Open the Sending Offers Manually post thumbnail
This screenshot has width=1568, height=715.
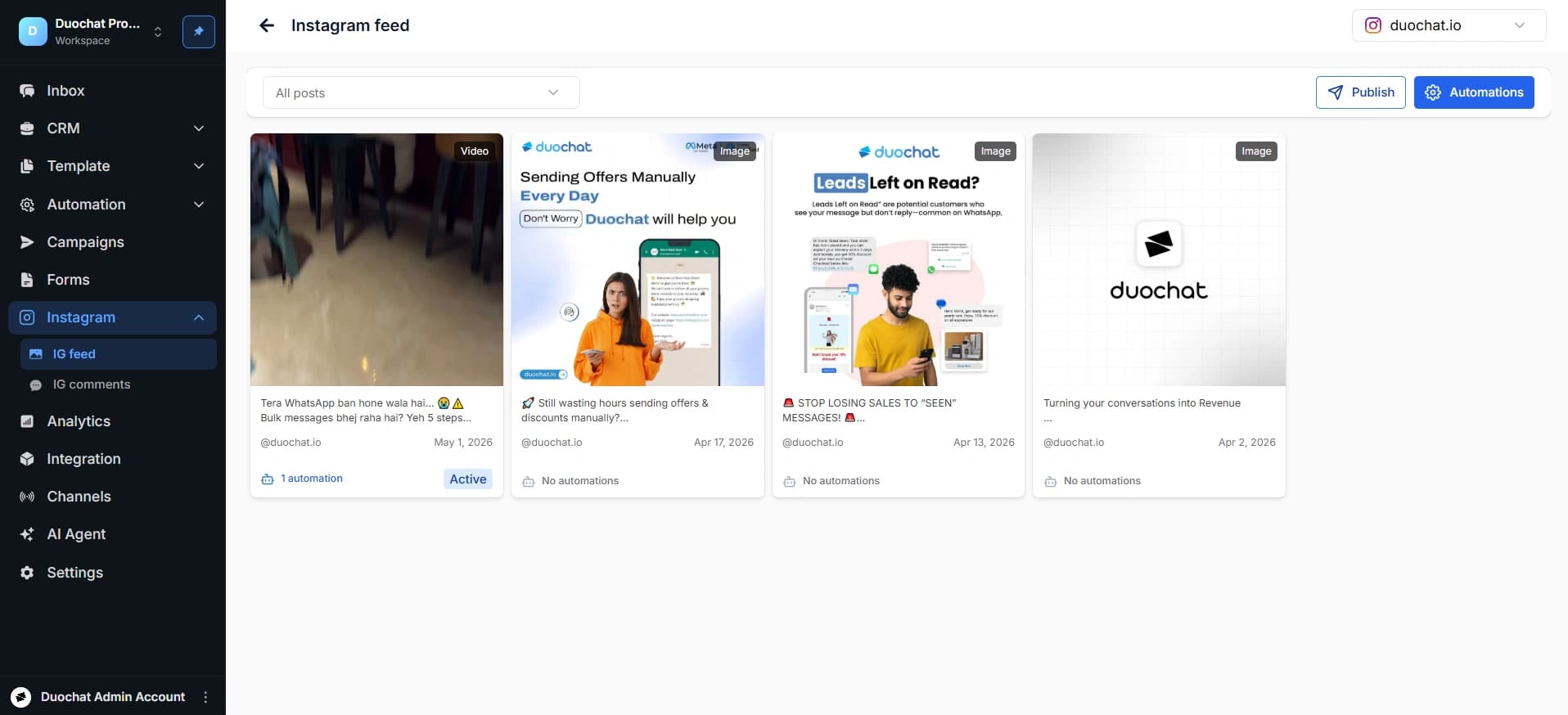click(638, 259)
